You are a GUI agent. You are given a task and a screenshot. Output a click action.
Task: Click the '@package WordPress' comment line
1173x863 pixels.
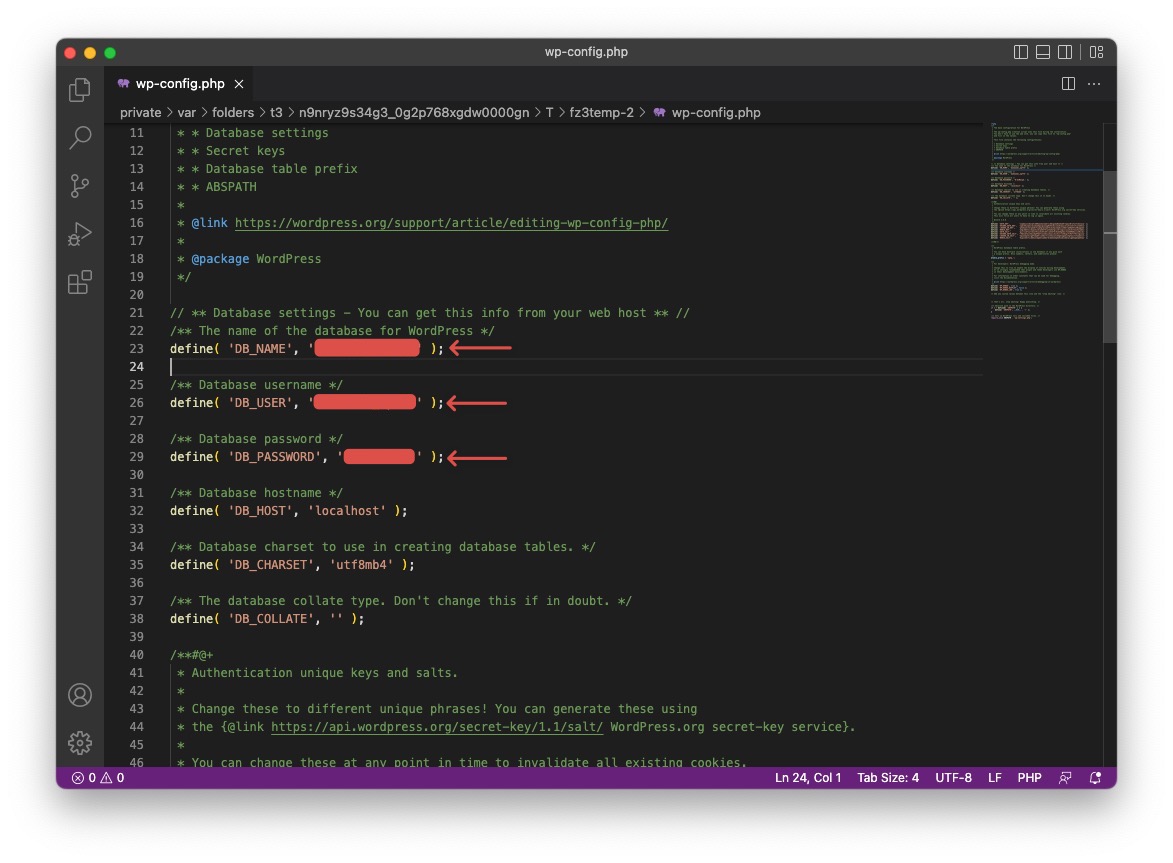[x=249, y=259]
